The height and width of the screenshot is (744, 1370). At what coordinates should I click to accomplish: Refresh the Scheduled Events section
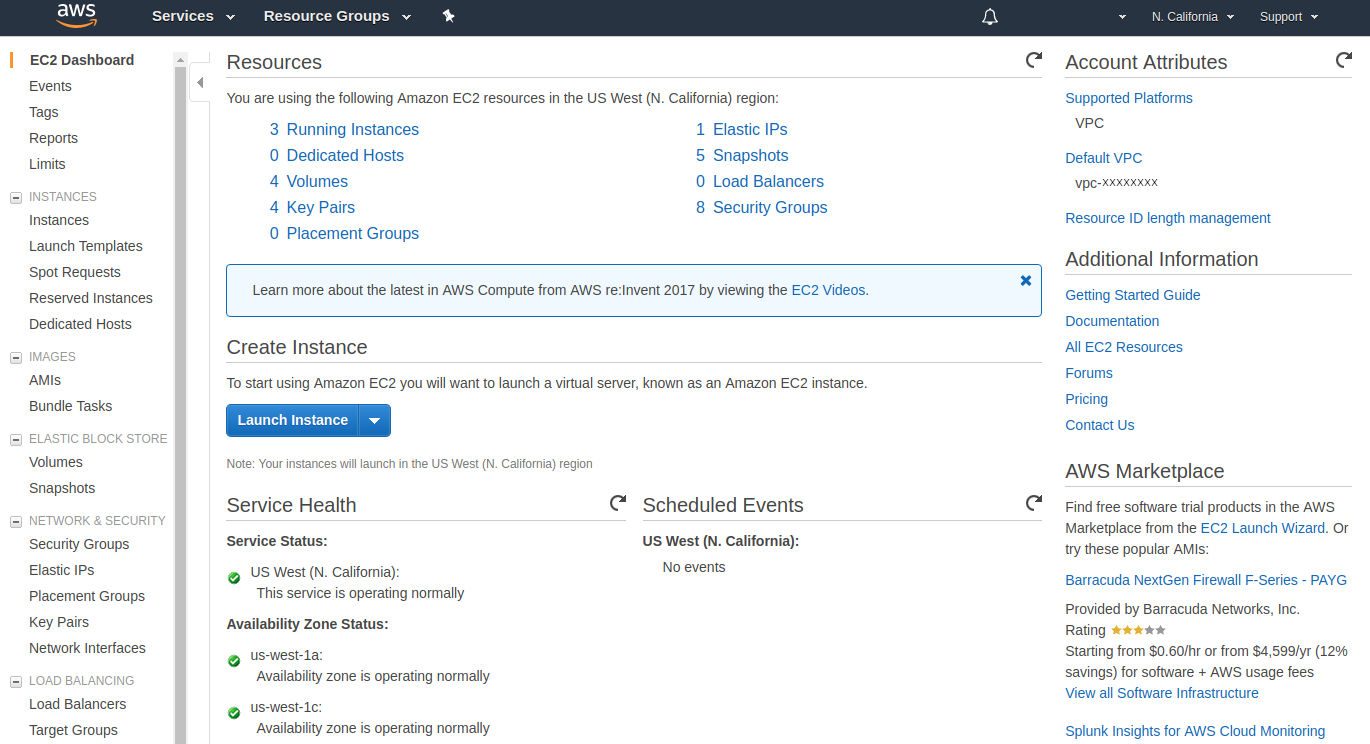pos(1034,502)
